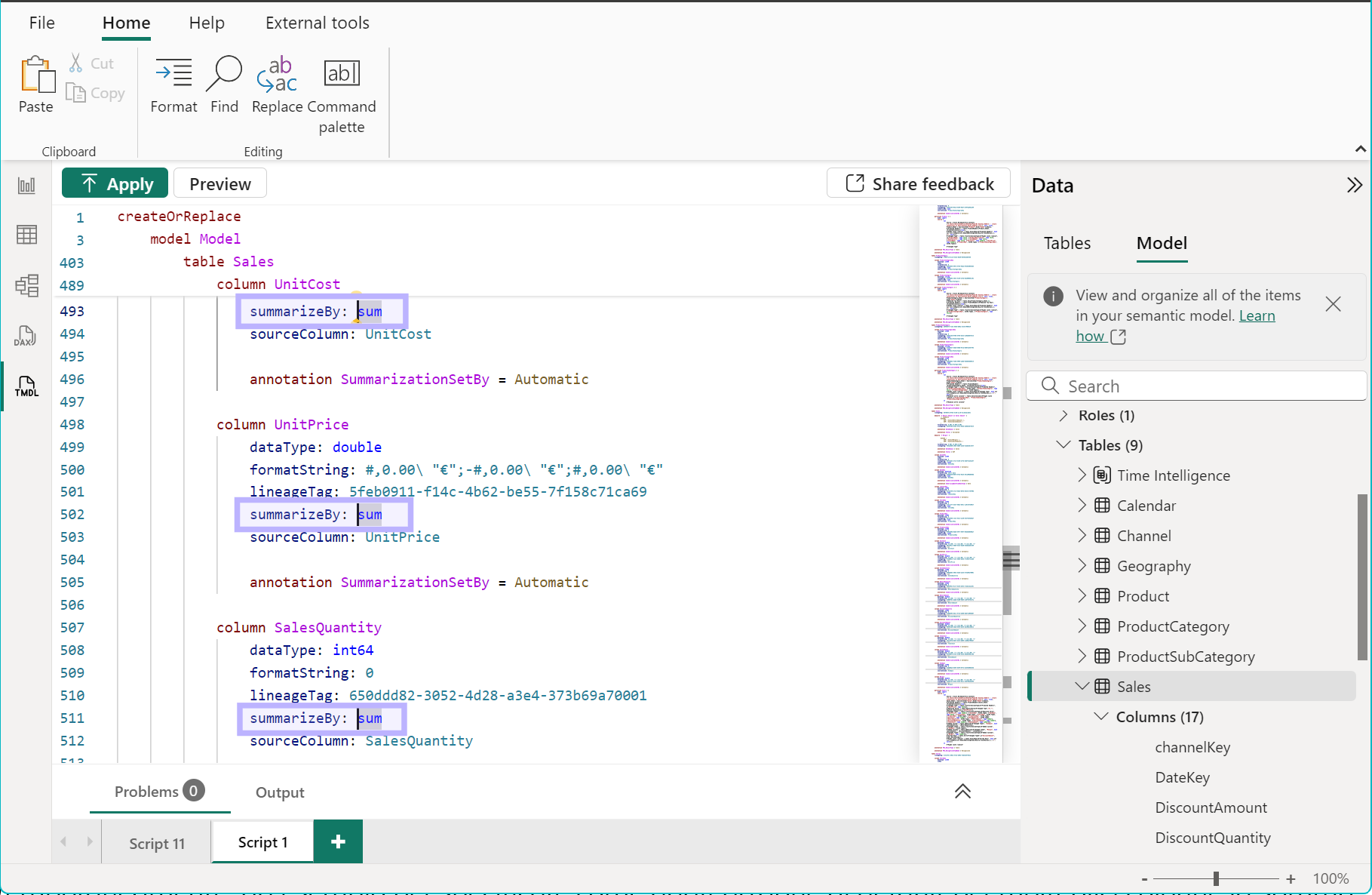Click the Search field in Data pane
1372x895 pixels.
(x=1197, y=386)
